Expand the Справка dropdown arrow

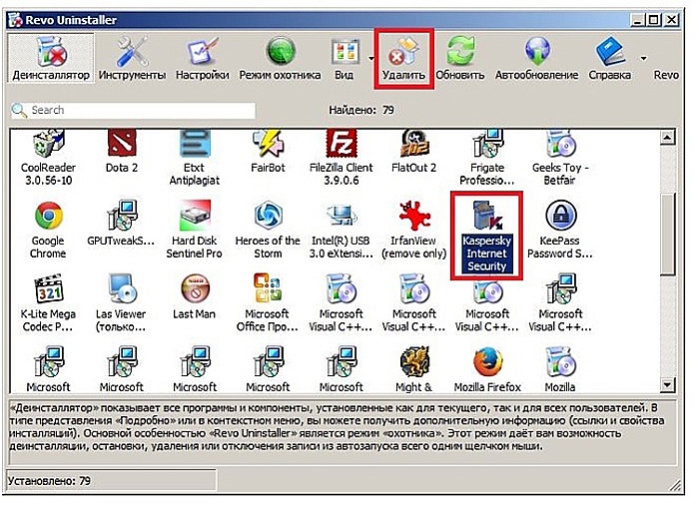pos(643,58)
